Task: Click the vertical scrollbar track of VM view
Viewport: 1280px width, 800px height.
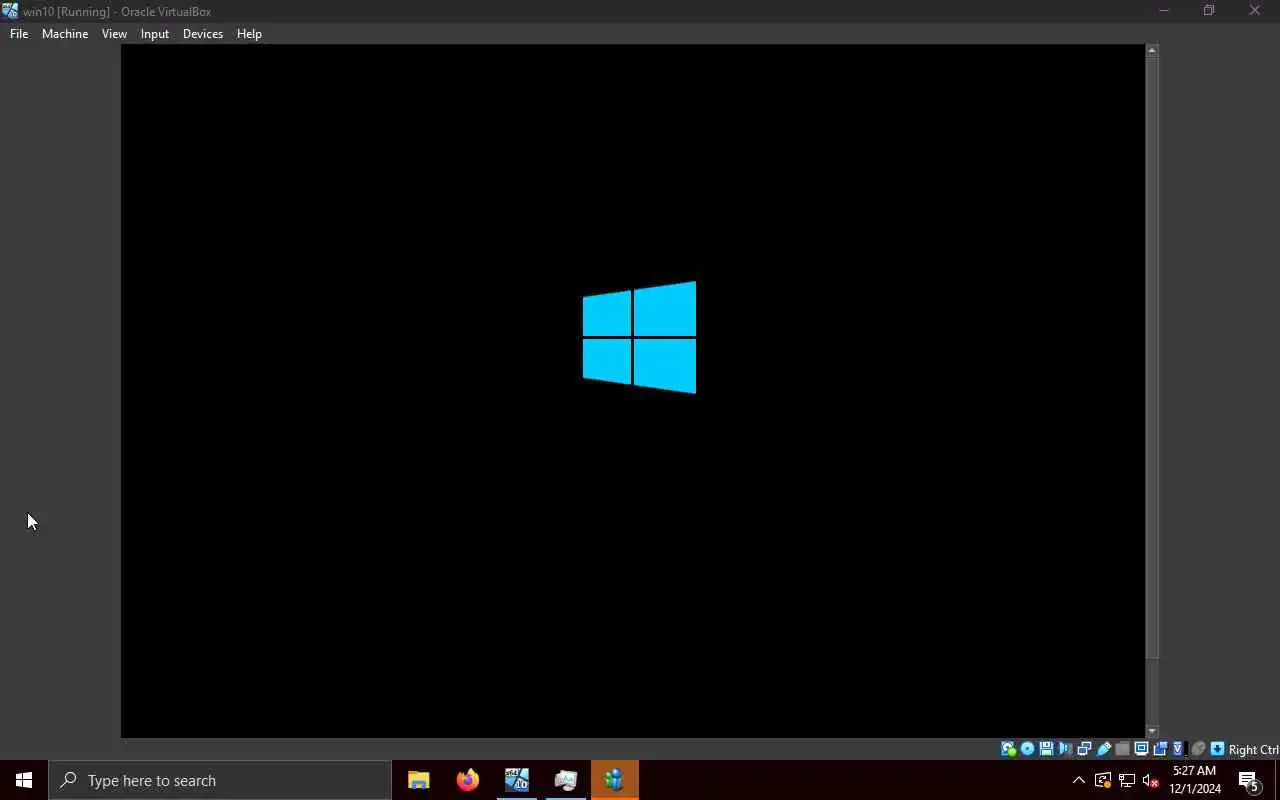Action: pyautogui.click(x=1152, y=391)
